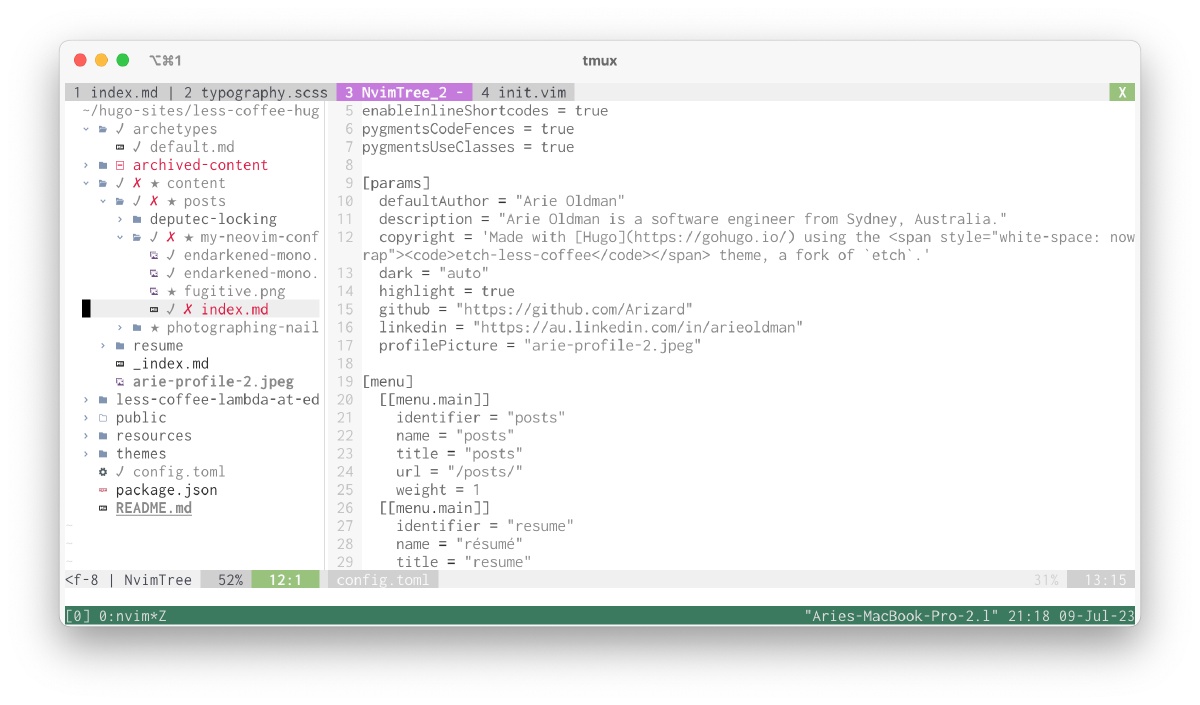This screenshot has height=705, width=1200.
Task: Open the _index.md file in tree
Action: coord(170,364)
